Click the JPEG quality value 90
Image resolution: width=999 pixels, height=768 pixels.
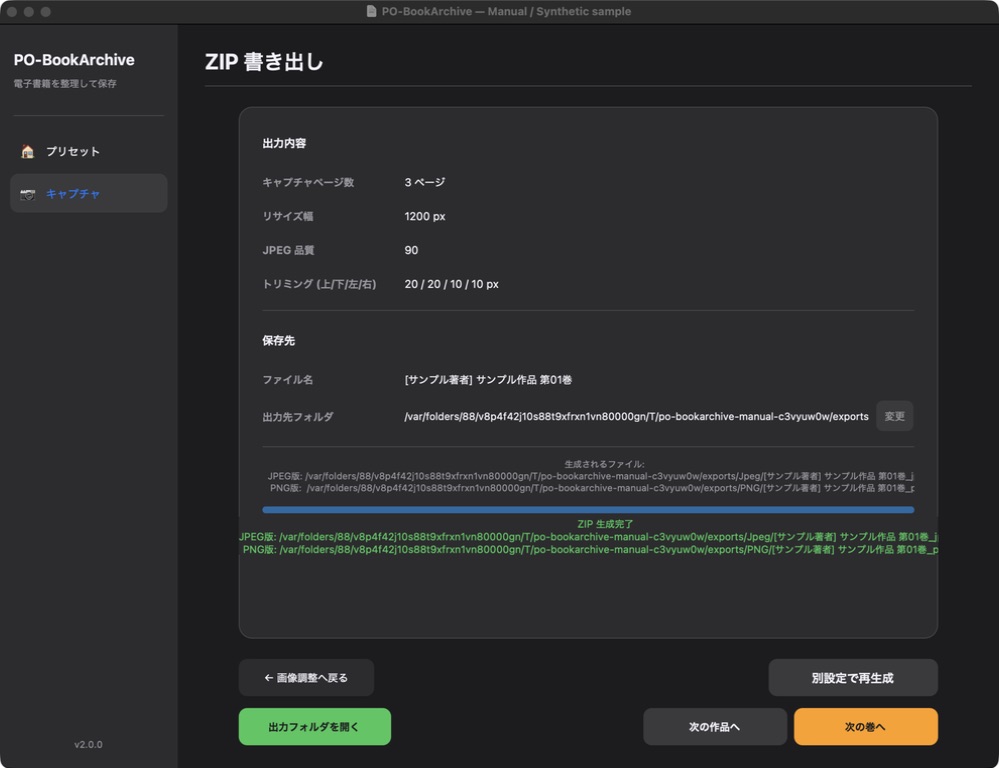pyautogui.click(x=411, y=250)
